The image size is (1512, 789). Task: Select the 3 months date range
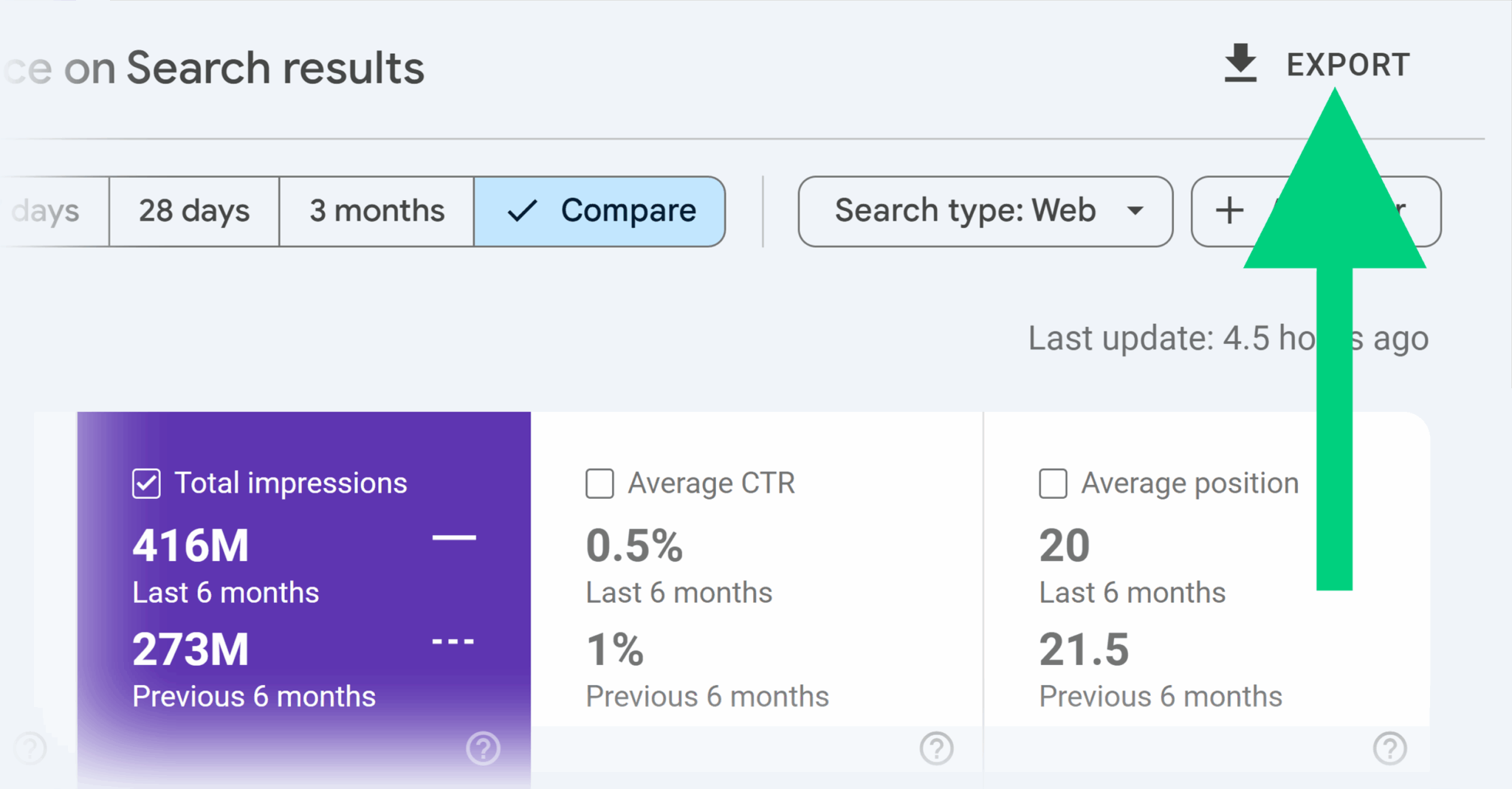[x=377, y=211]
